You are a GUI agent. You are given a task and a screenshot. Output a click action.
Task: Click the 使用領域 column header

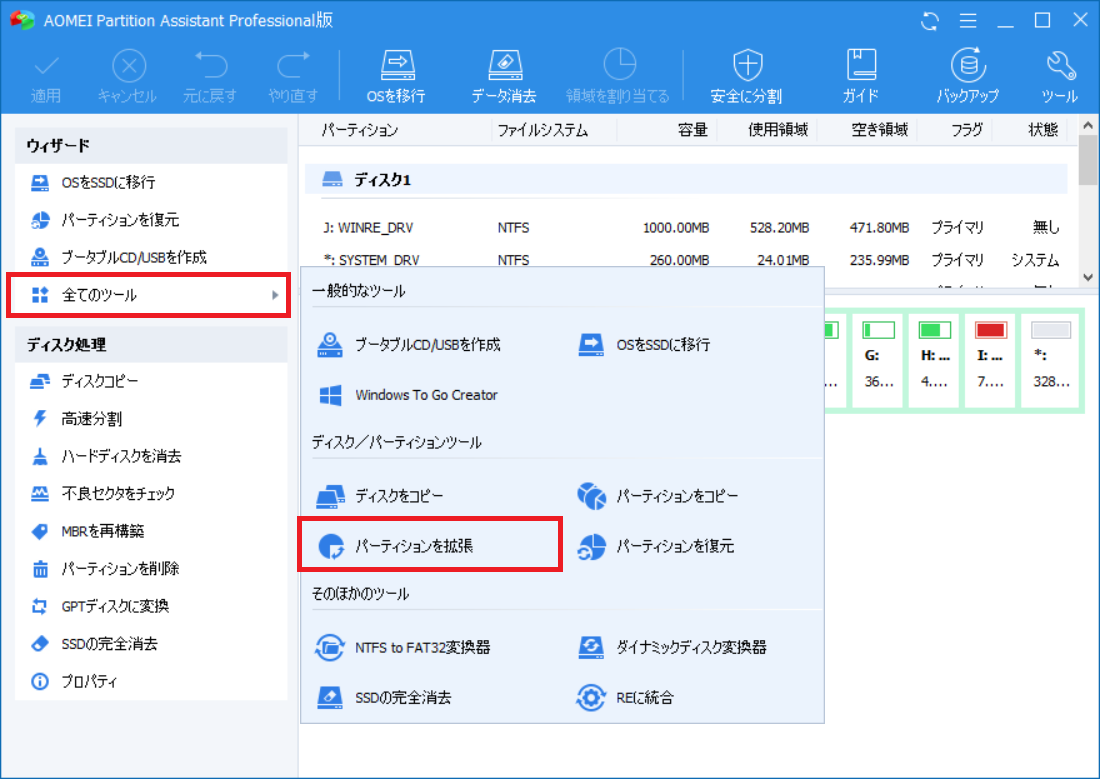tap(778, 130)
